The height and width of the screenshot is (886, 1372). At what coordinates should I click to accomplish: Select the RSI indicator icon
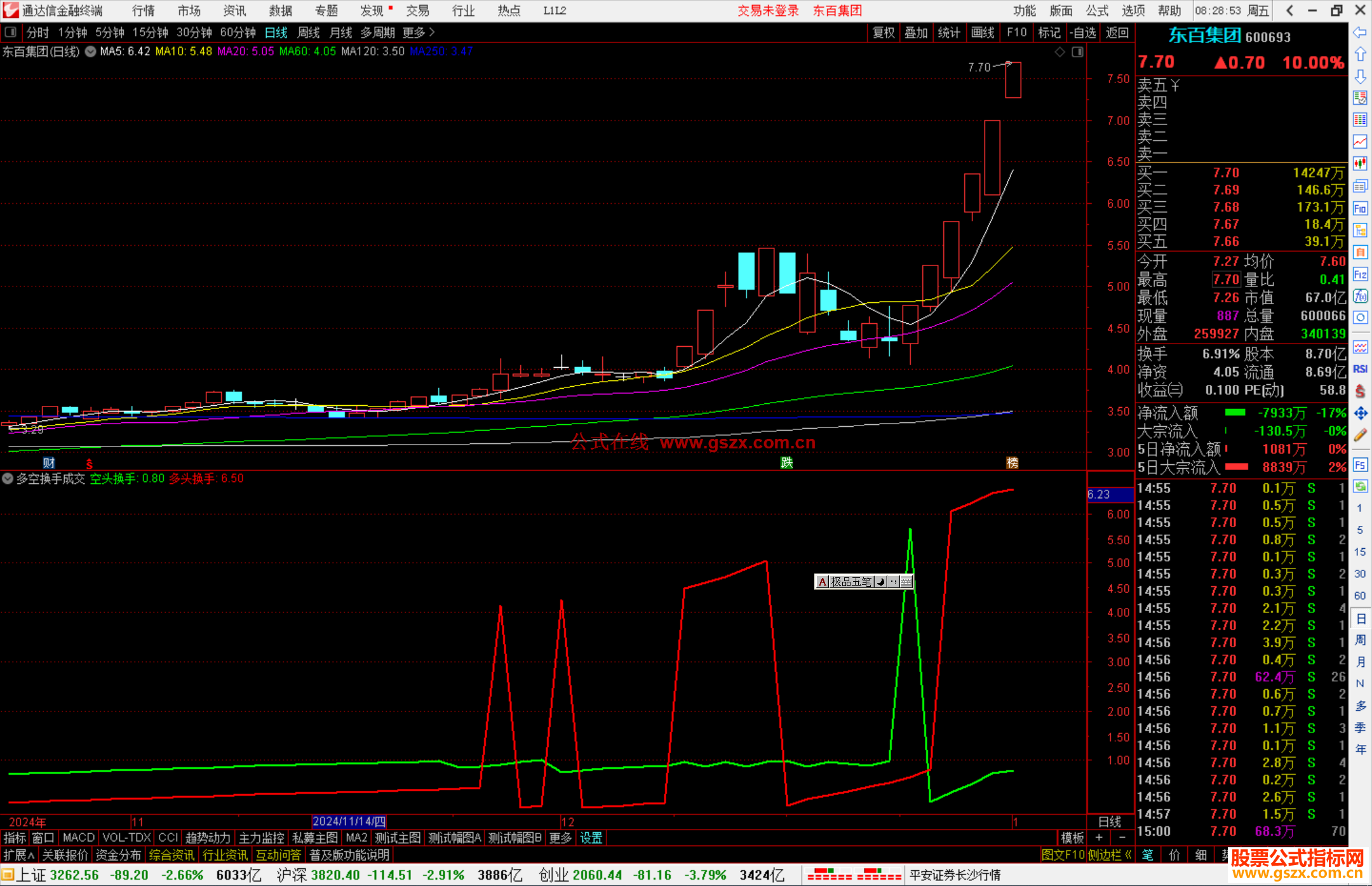pyautogui.click(x=1360, y=369)
